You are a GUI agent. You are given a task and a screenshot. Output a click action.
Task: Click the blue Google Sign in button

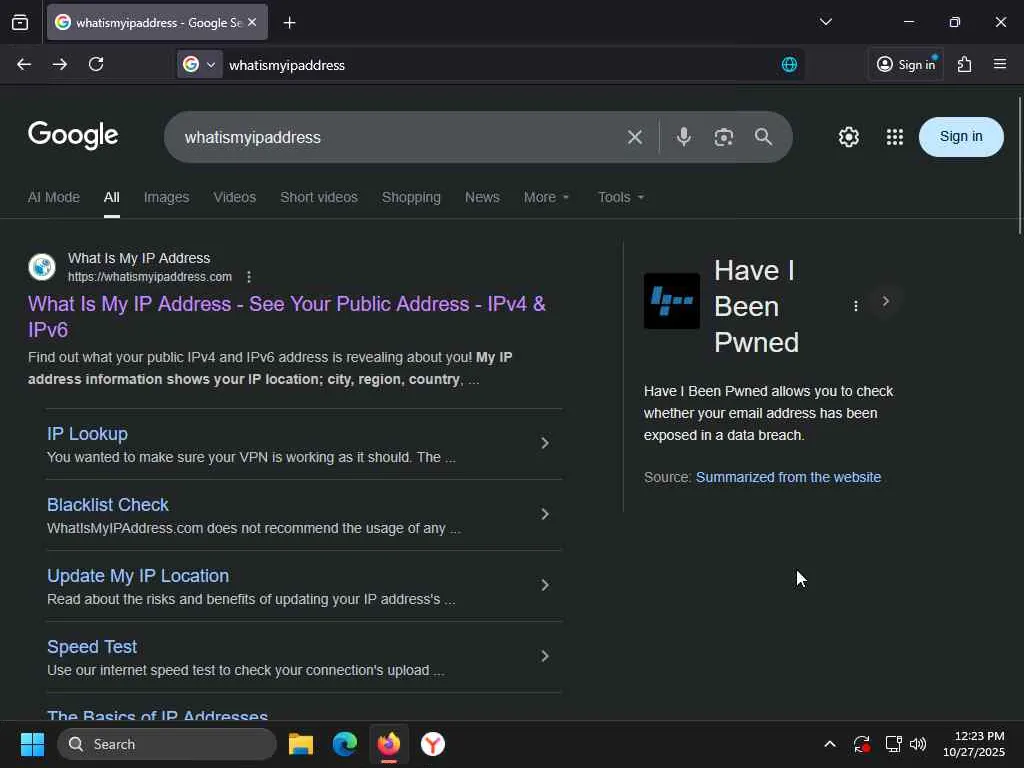(x=961, y=136)
